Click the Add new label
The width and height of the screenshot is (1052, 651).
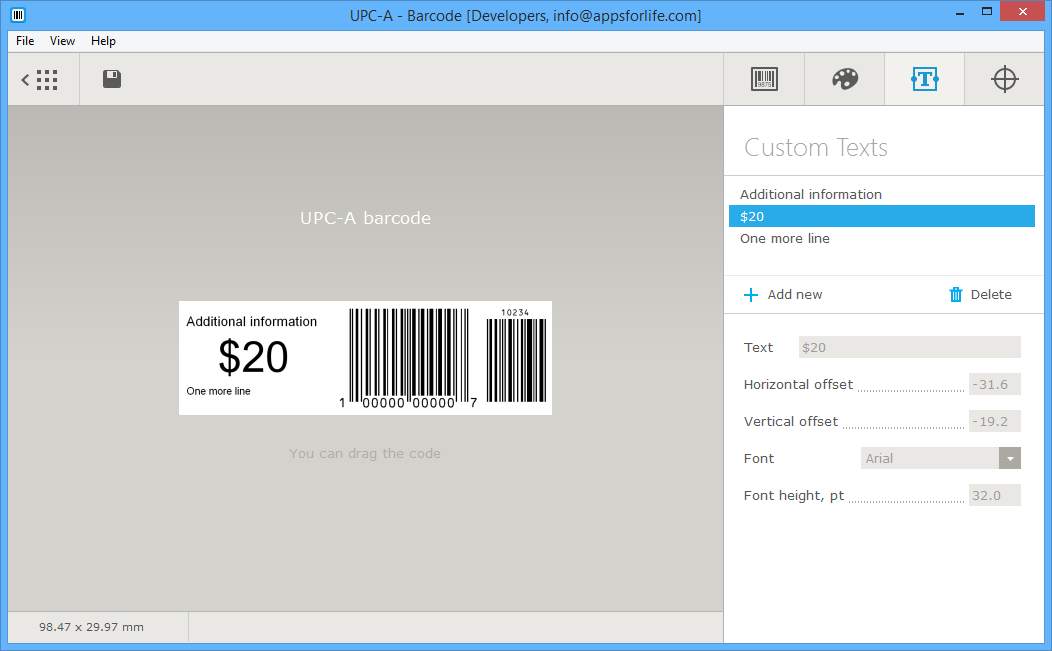click(x=794, y=295)
